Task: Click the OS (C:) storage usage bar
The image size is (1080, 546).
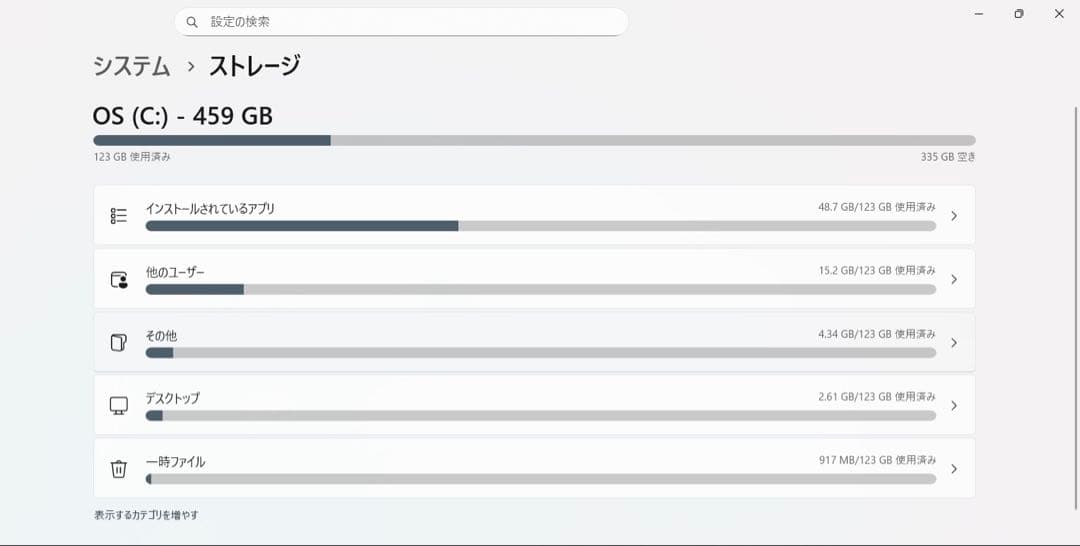Action: pos(534,141)
